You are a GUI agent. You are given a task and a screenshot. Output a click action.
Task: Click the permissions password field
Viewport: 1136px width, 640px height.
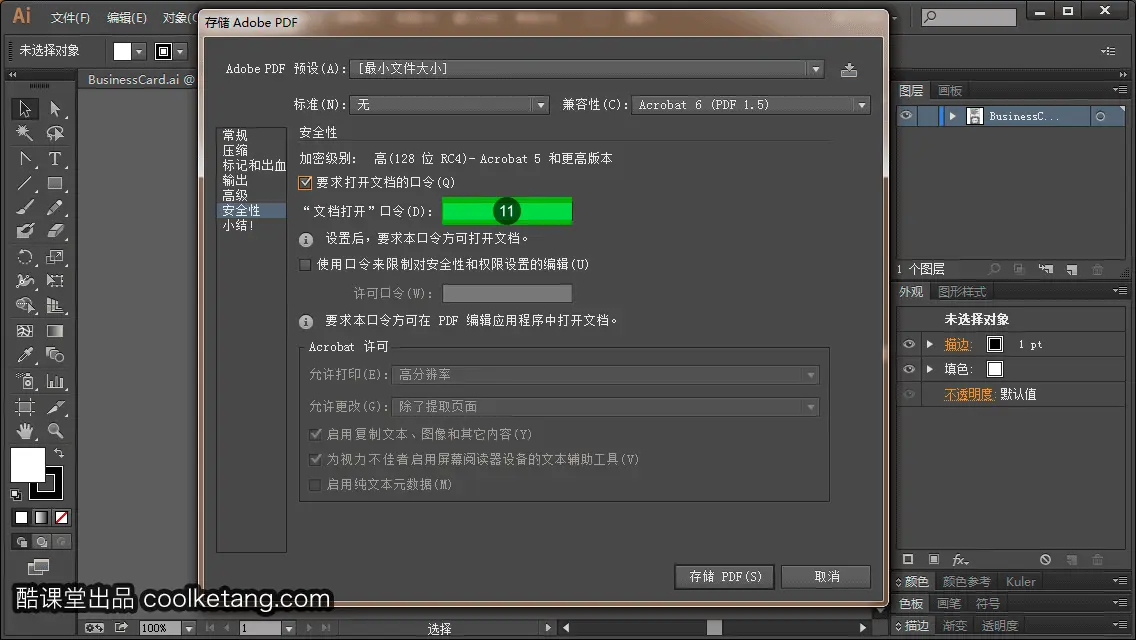tap(507, 294)
